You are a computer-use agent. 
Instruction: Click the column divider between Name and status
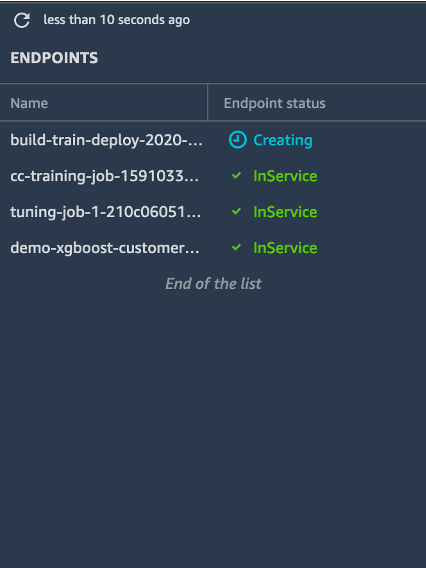tap(208, 102)
